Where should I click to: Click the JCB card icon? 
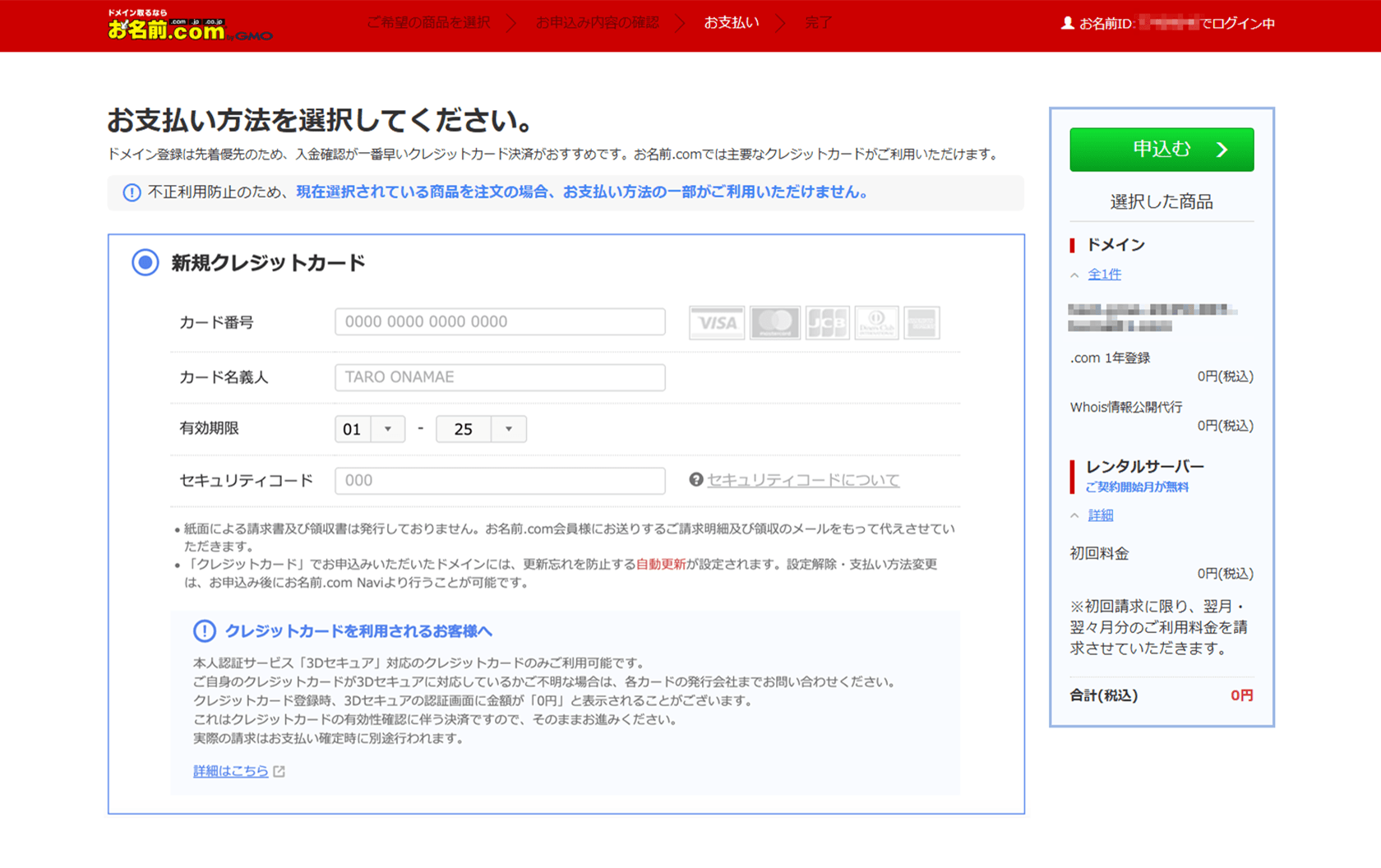tap(827, 323)
